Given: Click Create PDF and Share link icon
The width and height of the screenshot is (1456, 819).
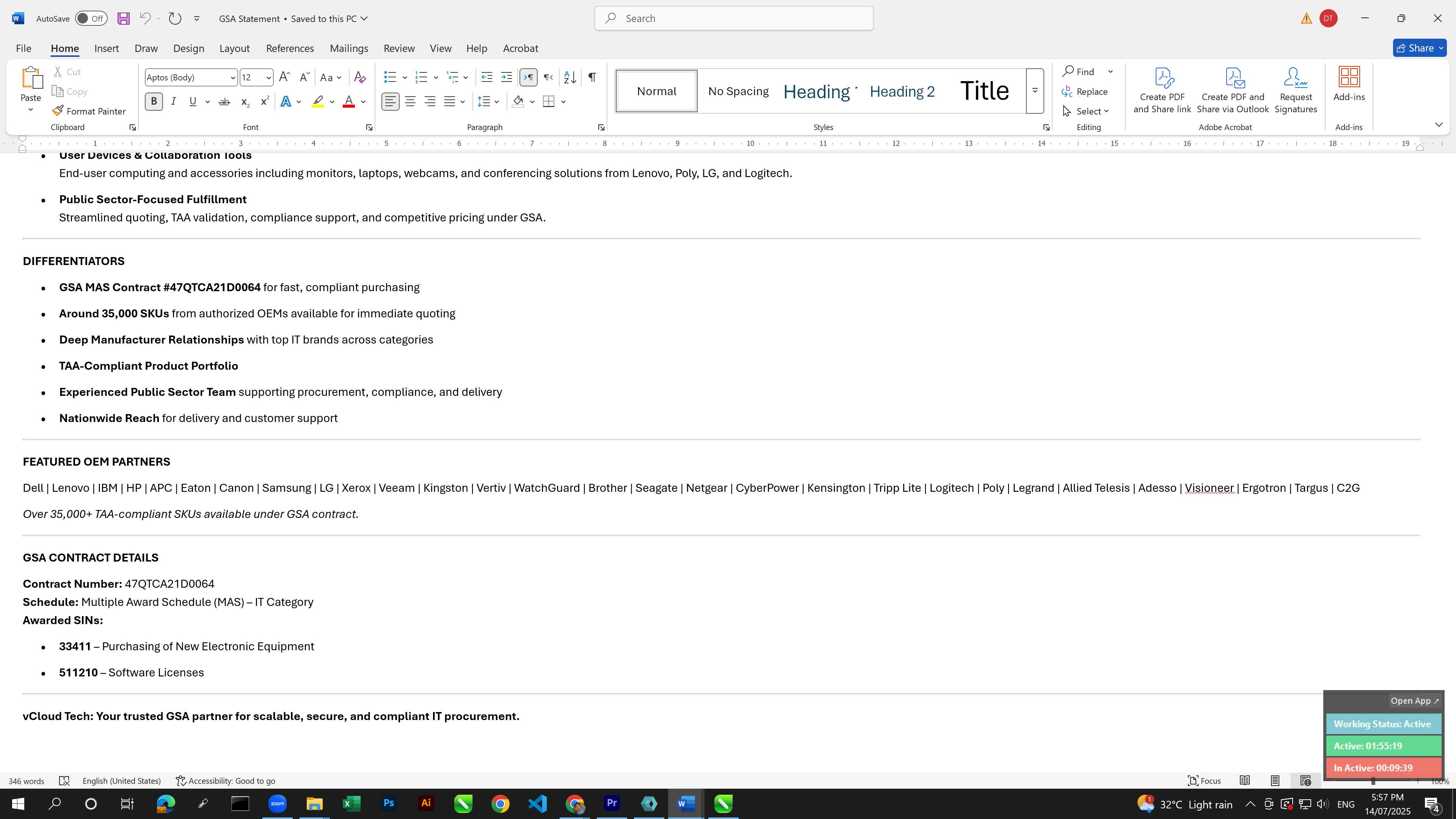Looking at the screenshot, I should 1162,91.
